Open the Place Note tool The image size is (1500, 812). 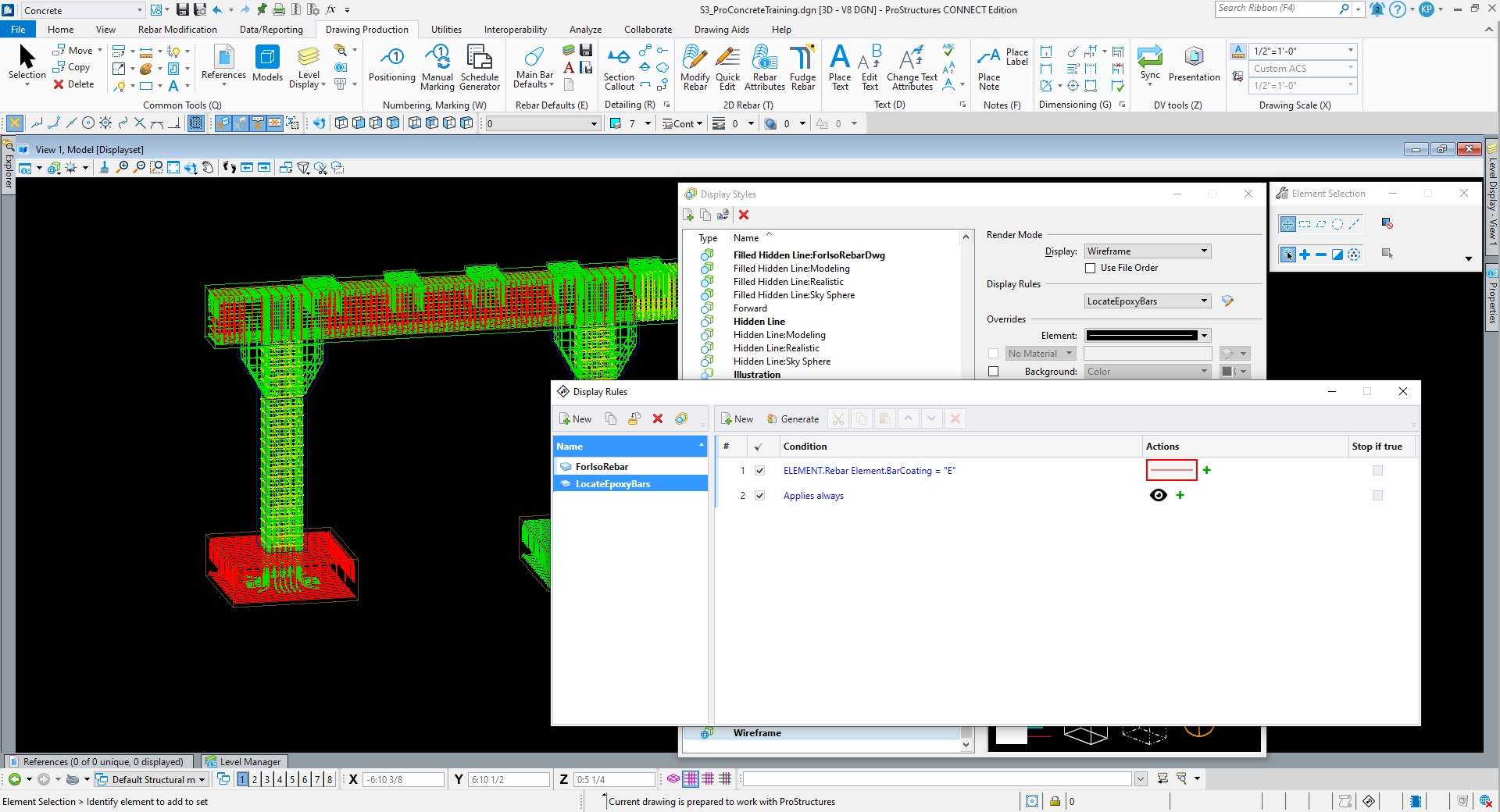(988, 68)
